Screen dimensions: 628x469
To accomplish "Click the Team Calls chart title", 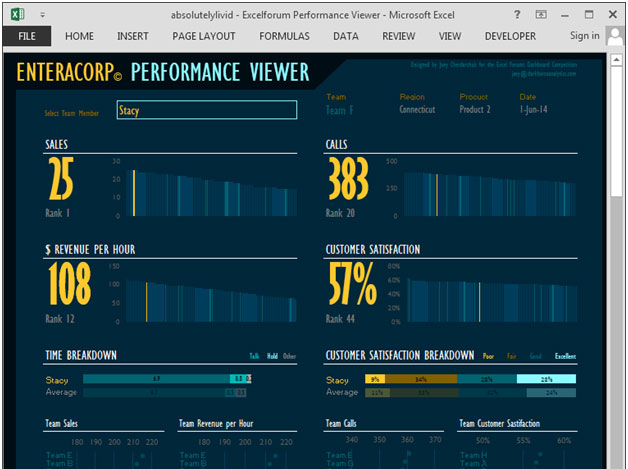I will click(341, 423).
